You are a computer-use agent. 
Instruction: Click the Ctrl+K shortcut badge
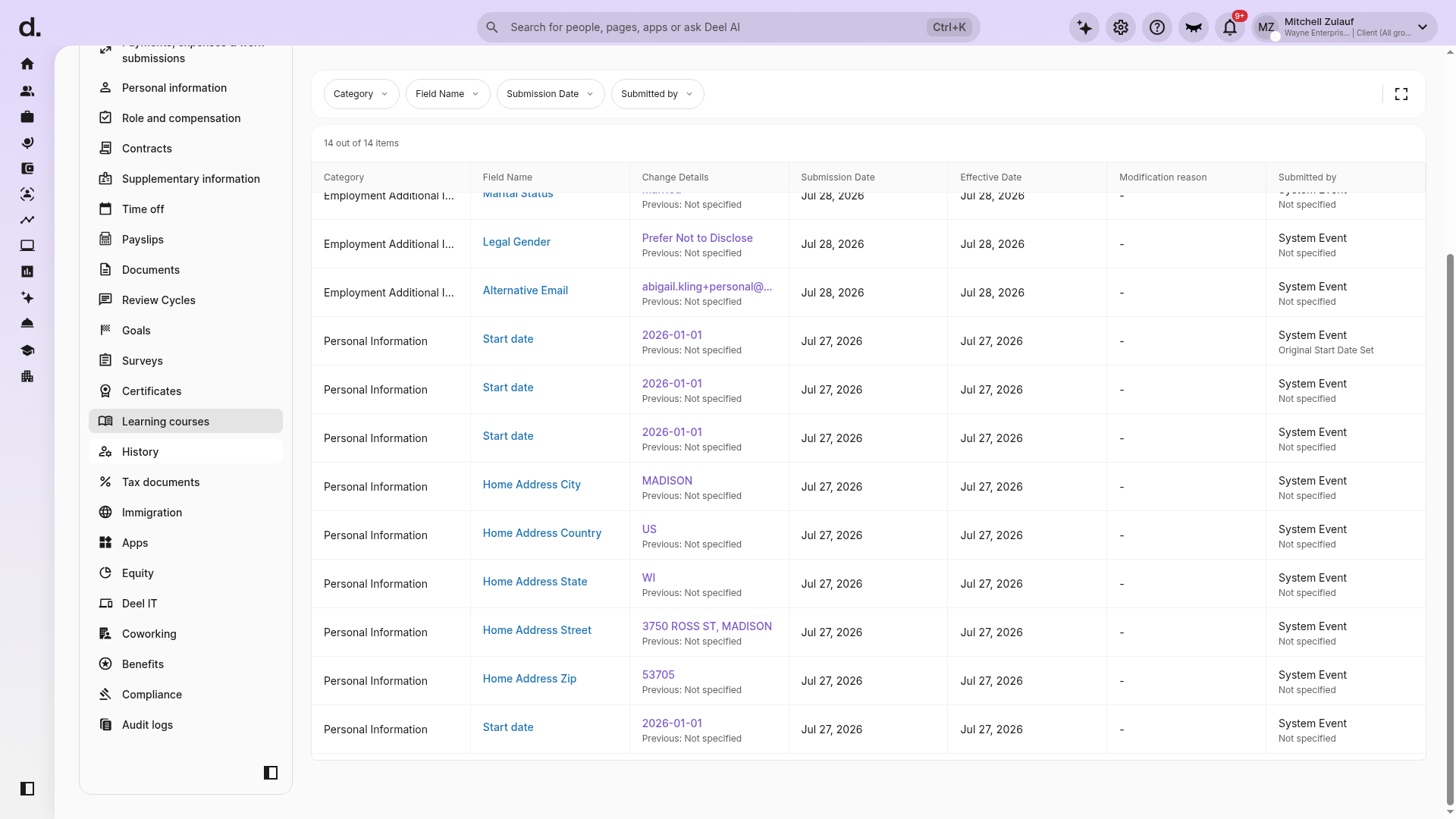pos(949,27)
